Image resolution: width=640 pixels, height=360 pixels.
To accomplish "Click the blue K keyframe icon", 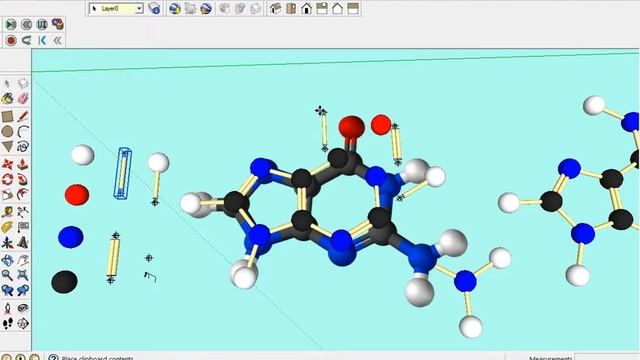I will coord(42,40).
